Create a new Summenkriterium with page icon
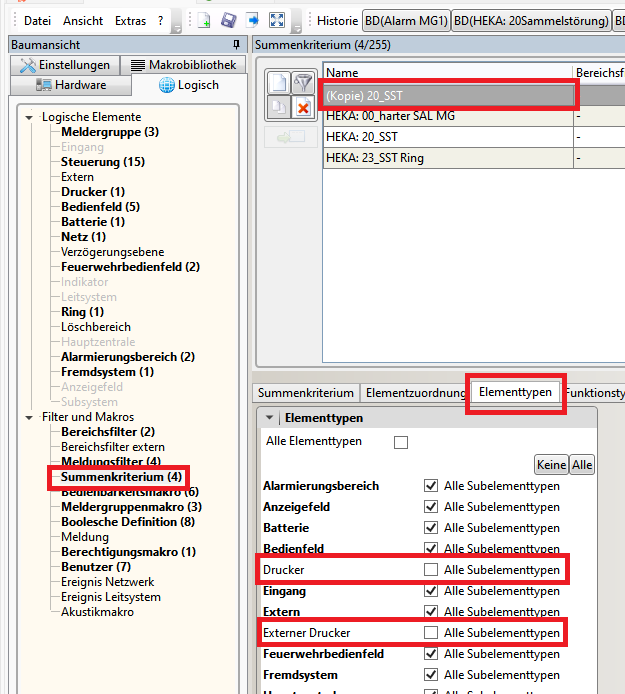Screen dimensions: 625x694 pos(279,83)
